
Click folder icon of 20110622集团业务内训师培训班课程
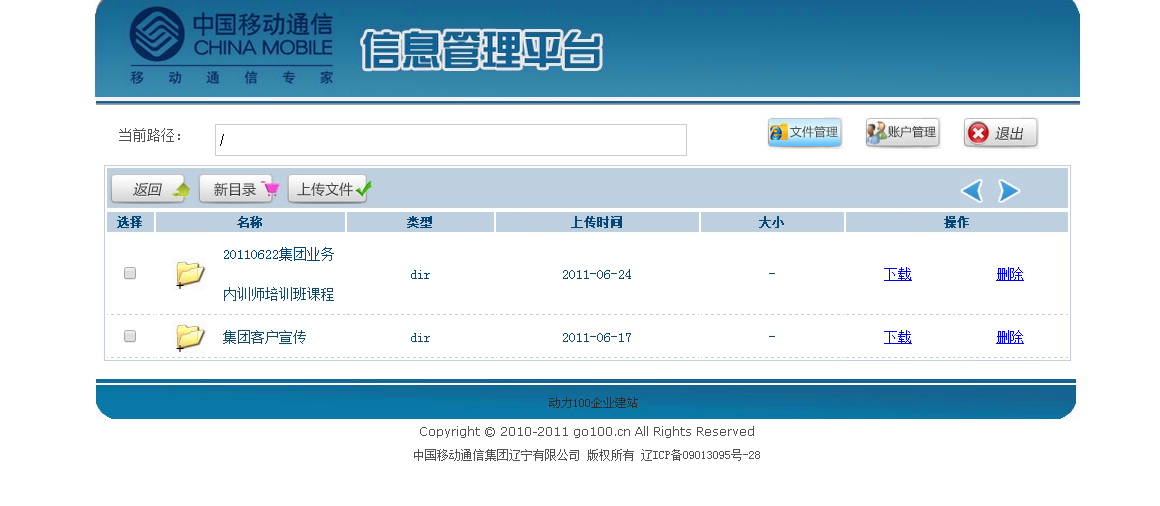[189, 274]
